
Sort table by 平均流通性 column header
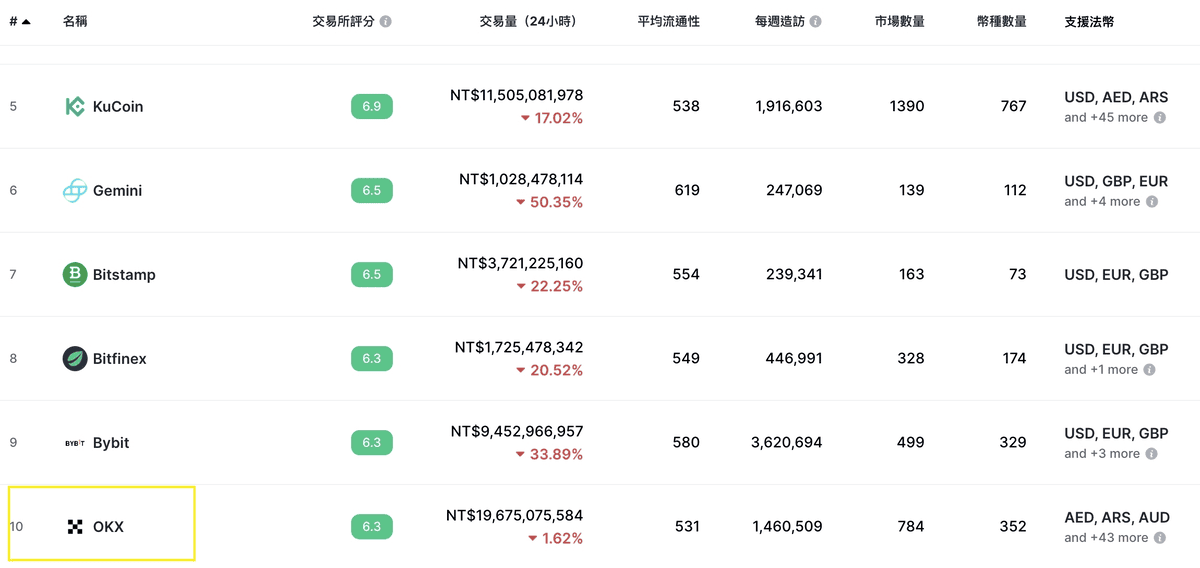[x=669, y=21]
